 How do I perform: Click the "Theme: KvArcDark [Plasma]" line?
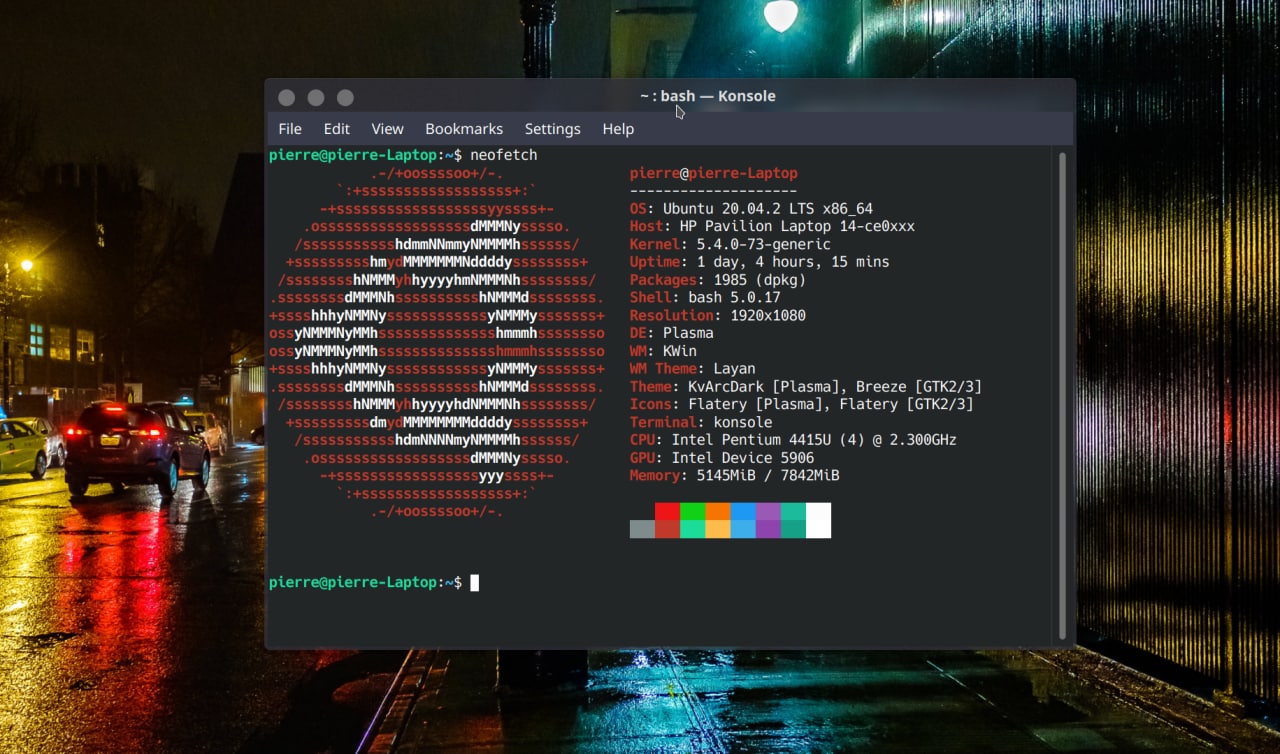pos(806,387)
